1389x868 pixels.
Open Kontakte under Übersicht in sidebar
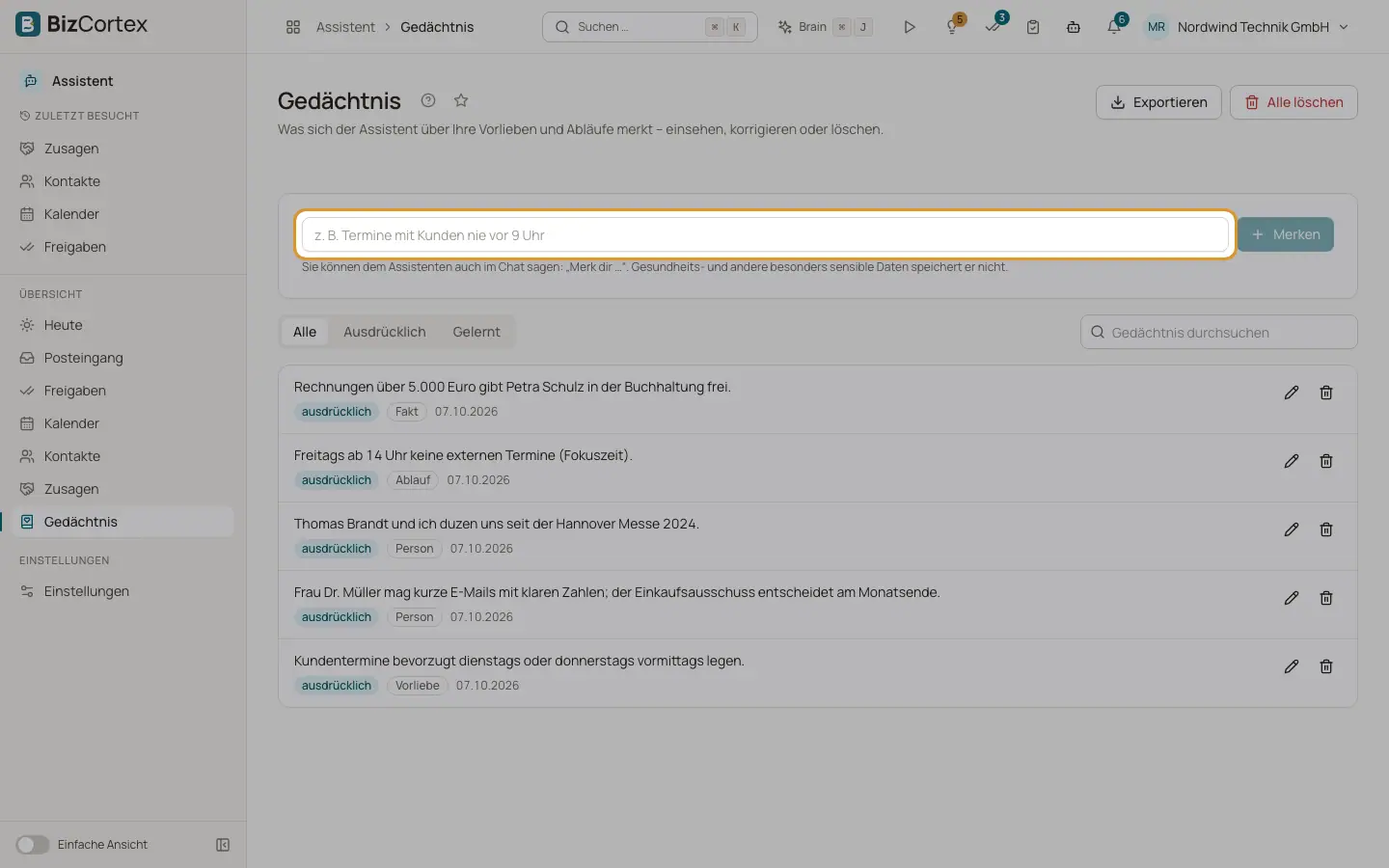(123, 456)
